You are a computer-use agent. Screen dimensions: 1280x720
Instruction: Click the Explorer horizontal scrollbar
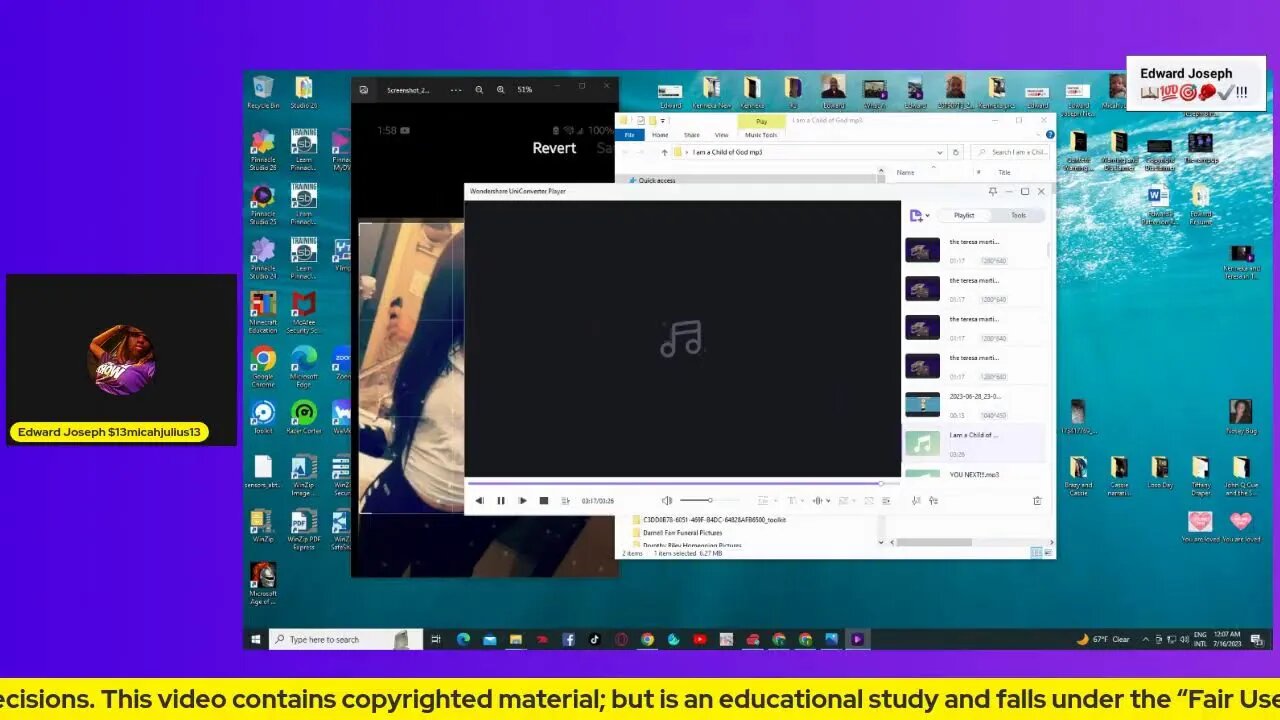(x=932, y=542)
